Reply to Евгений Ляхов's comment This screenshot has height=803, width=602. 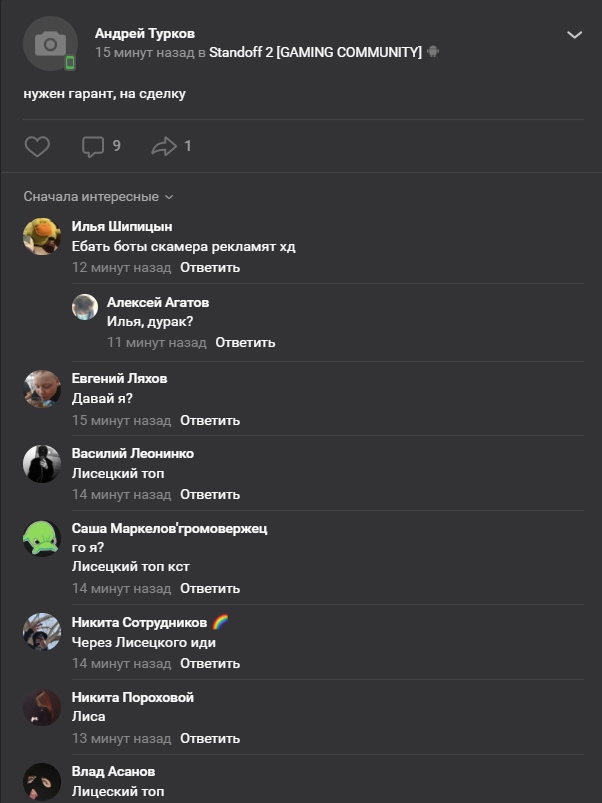coord(210,420)
